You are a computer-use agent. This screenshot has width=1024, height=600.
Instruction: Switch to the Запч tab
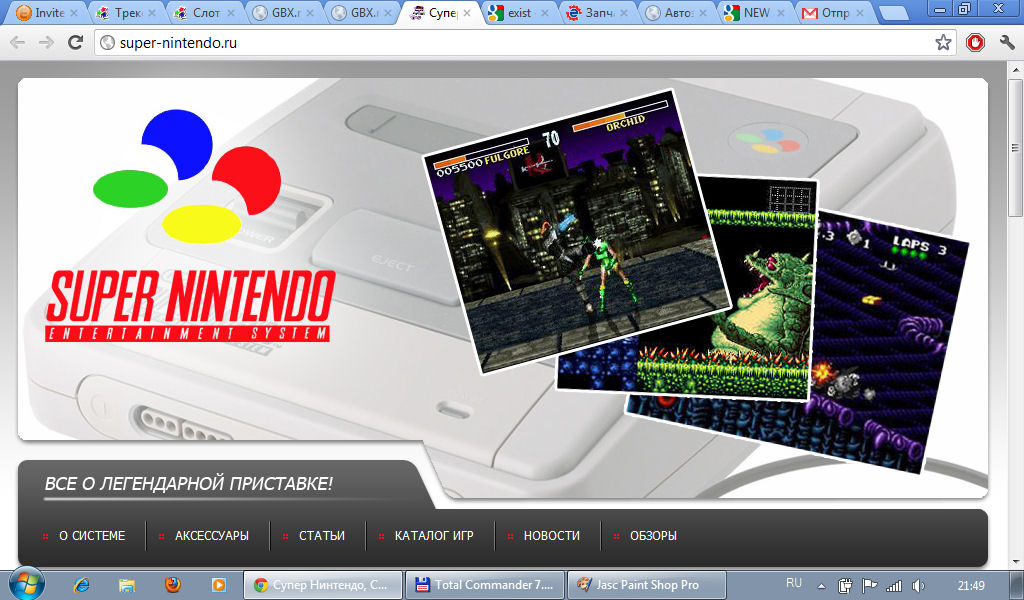coord(598,13)
